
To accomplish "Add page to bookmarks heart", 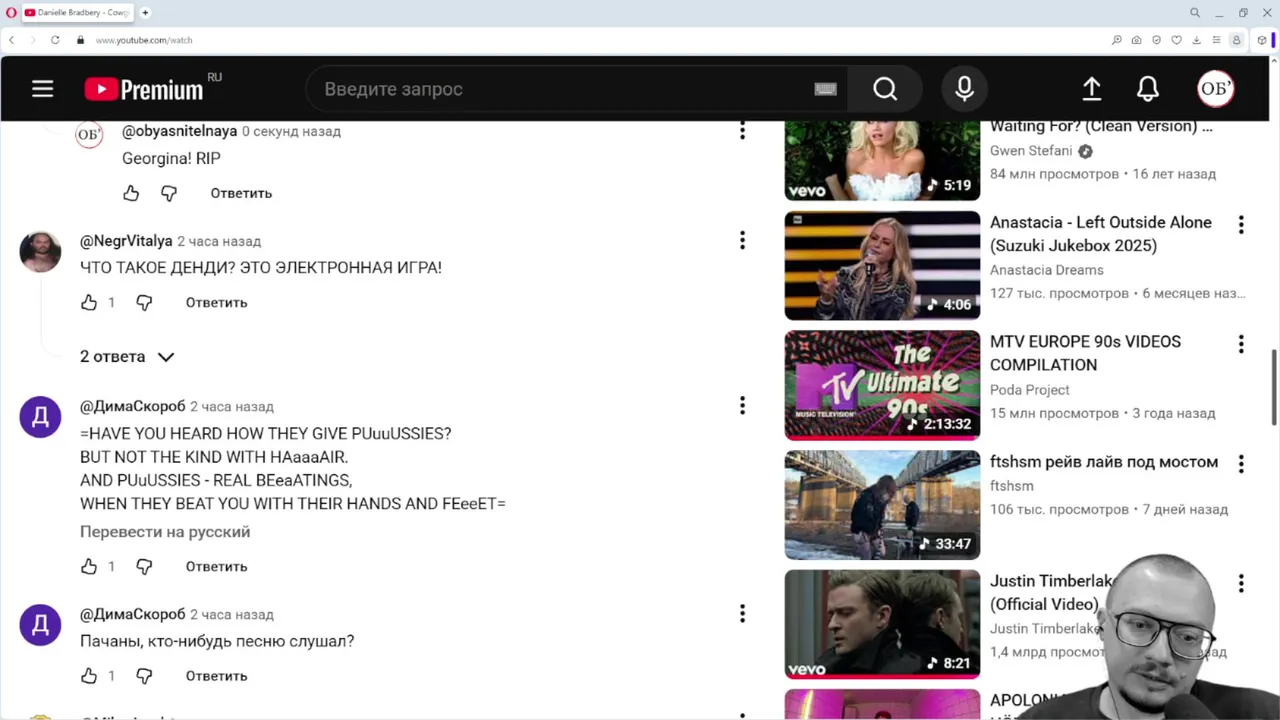I will click(x=1176, y=40).
